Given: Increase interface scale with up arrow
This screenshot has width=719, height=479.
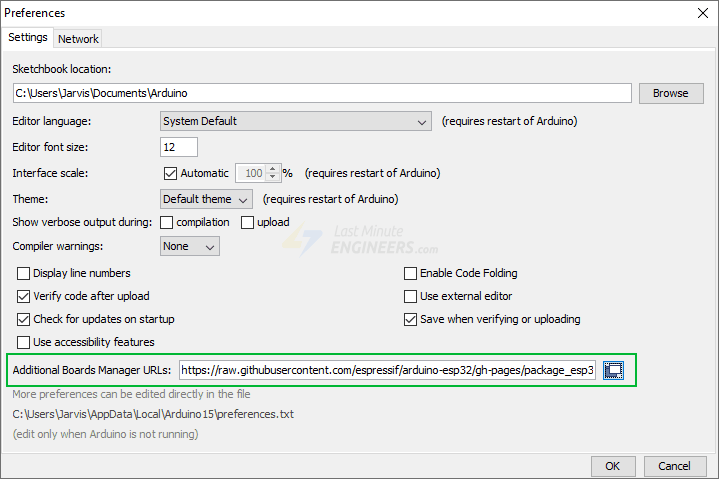Looking at the screenshot, I should click(x=273, y=169).
